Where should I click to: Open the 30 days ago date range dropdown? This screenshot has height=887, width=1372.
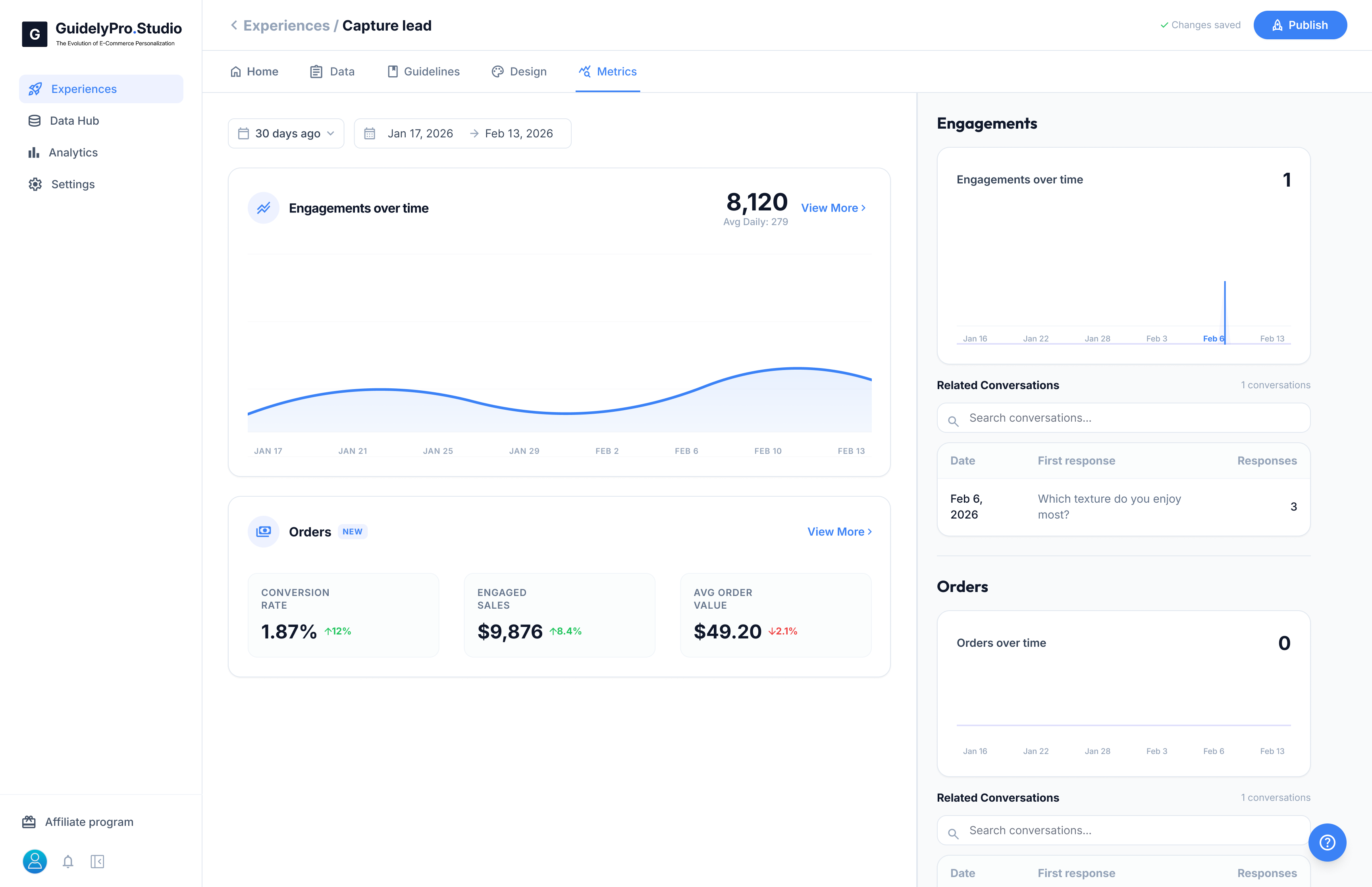285,133
